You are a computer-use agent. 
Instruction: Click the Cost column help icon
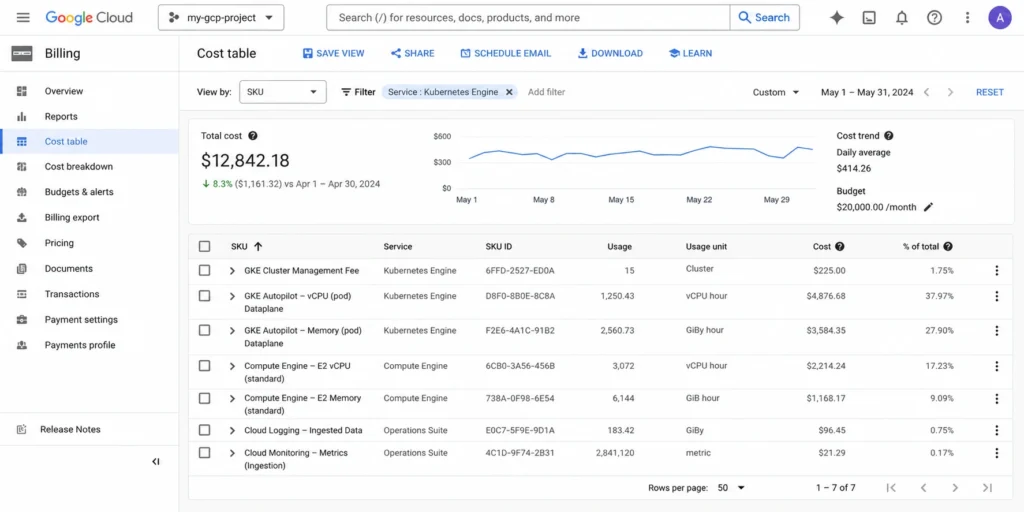point(840,247)
